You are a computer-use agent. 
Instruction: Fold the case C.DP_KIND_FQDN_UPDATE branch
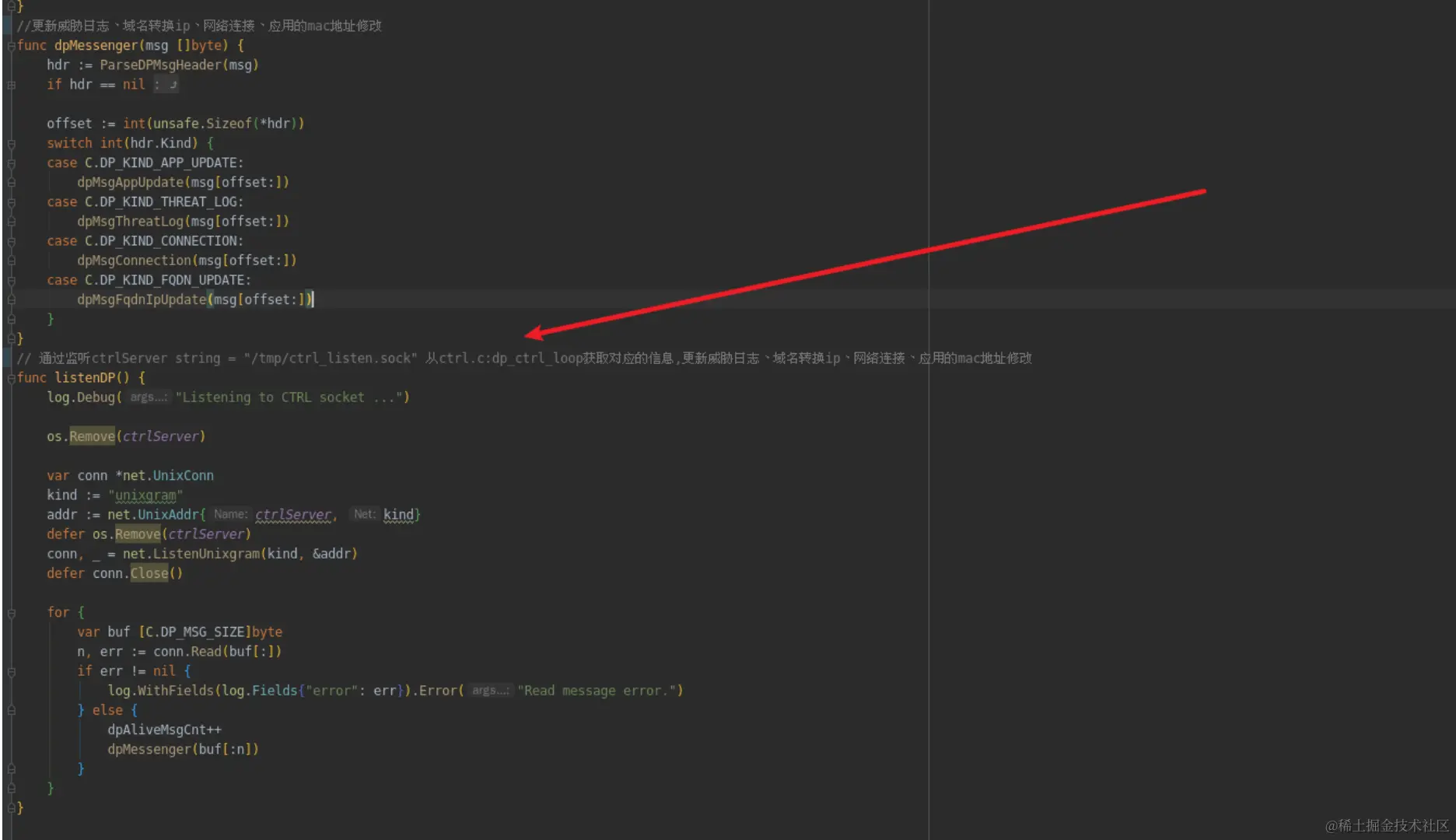click(11, 281)
